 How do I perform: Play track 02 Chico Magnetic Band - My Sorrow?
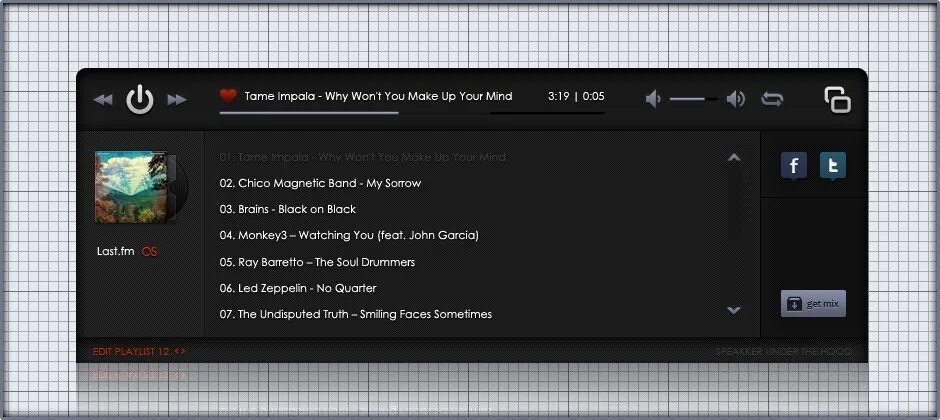(320, 183)
